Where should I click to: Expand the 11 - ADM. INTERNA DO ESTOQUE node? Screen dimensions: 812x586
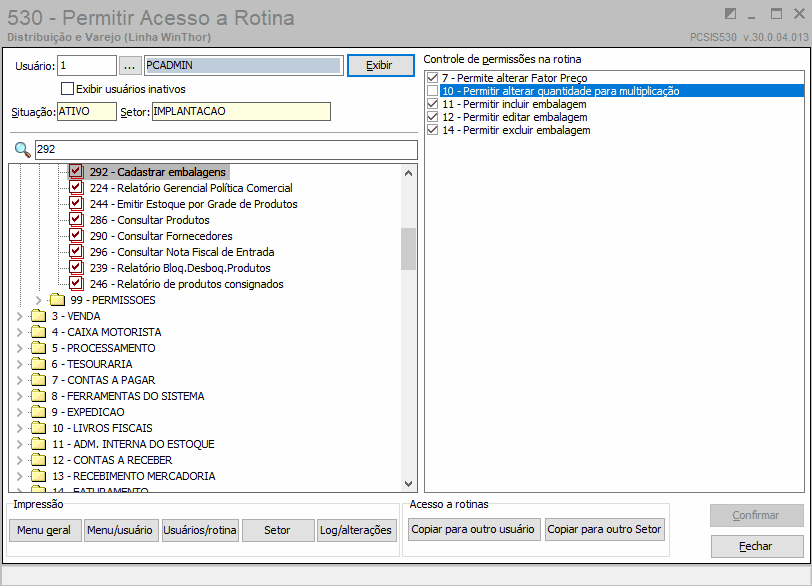coord(20,445)
